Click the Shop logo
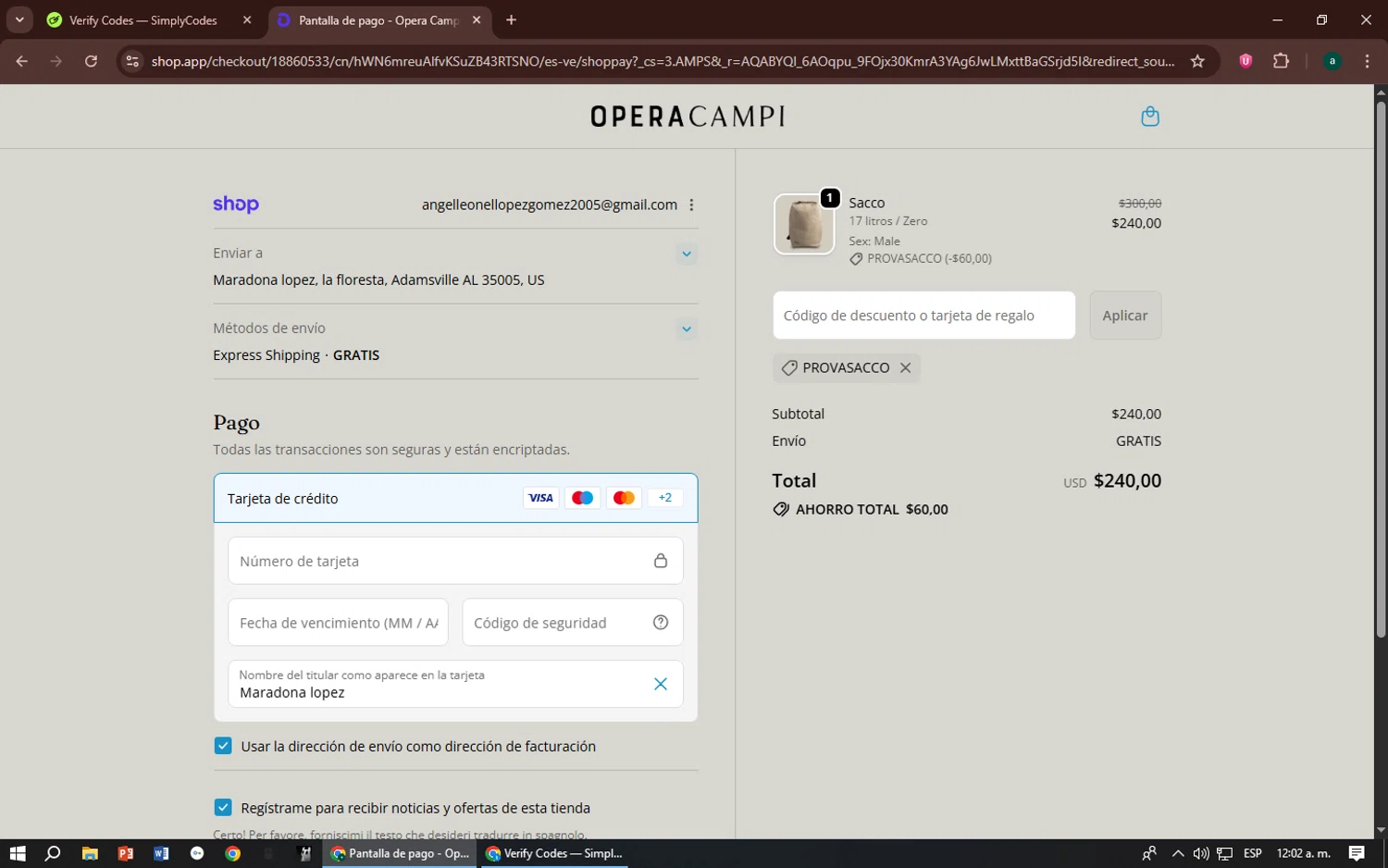Viewport: 1388px width, 868px height. (x=236, y=205)
